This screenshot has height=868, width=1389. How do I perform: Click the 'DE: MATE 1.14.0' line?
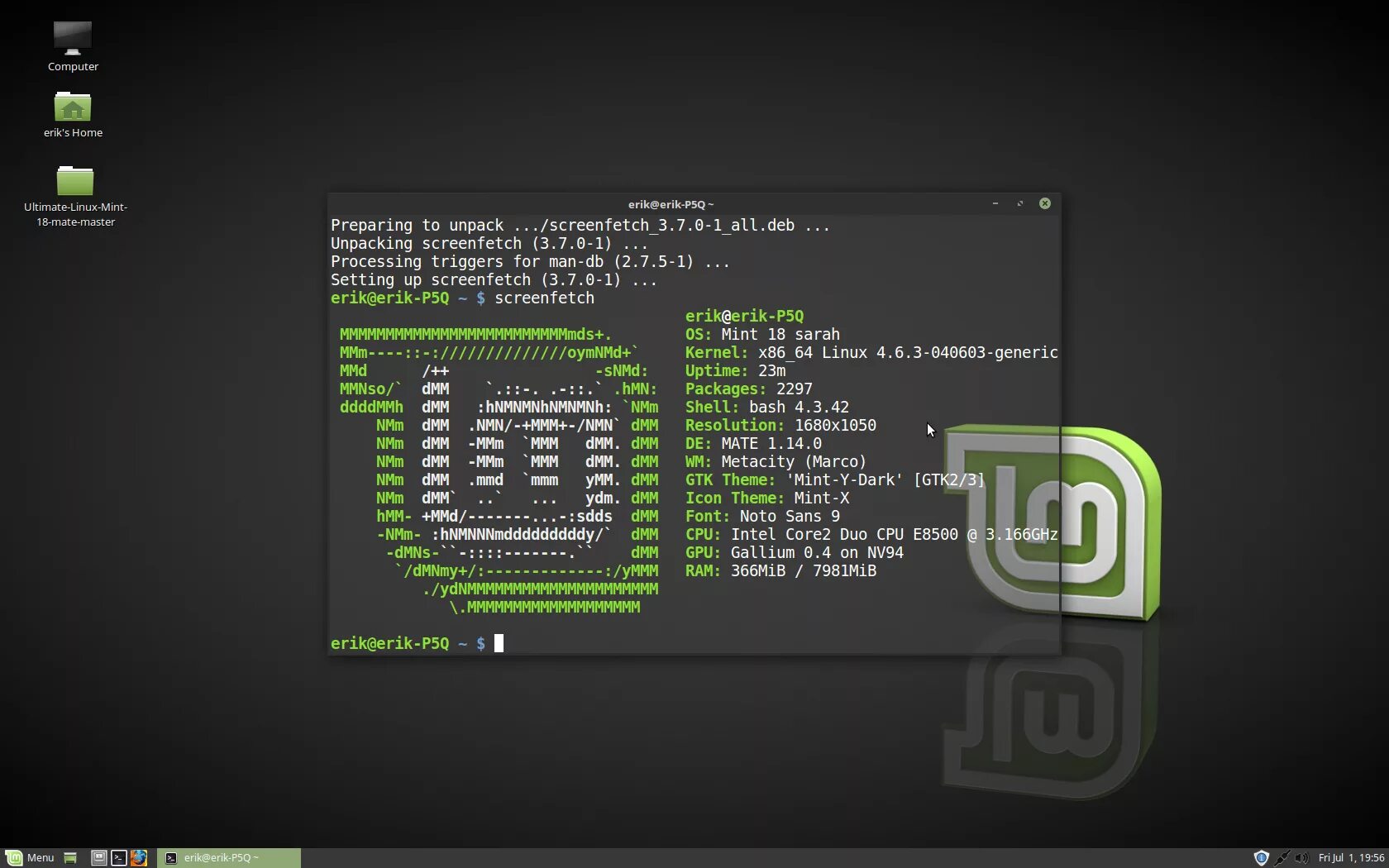point(753,443)
